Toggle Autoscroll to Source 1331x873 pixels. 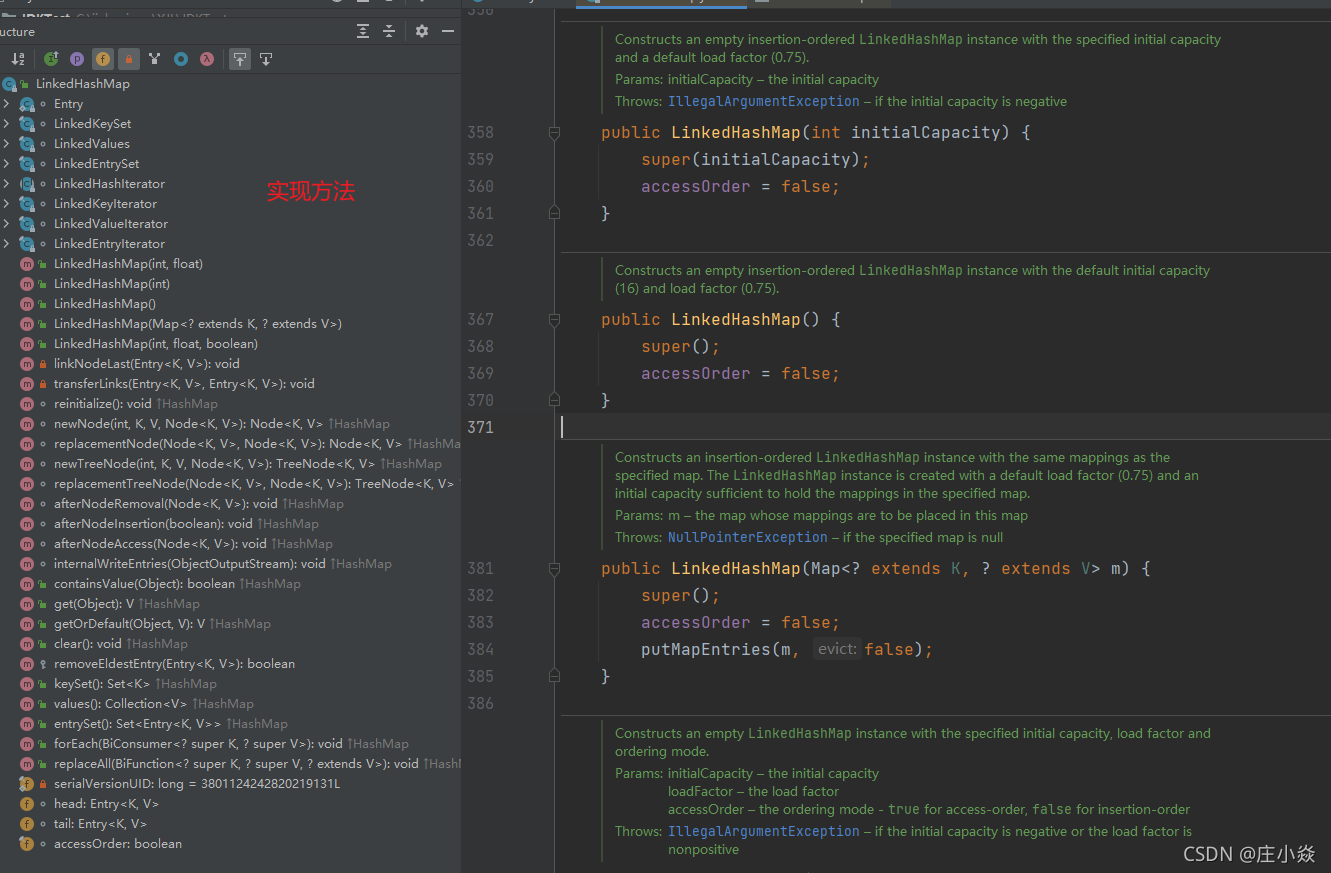click(x=240, y=59)
